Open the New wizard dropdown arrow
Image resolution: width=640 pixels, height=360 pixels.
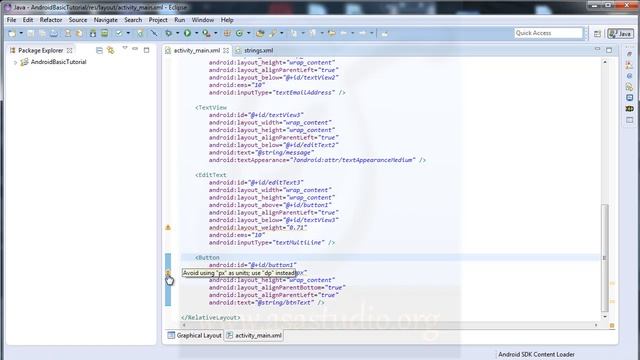[x=21, y=33]
